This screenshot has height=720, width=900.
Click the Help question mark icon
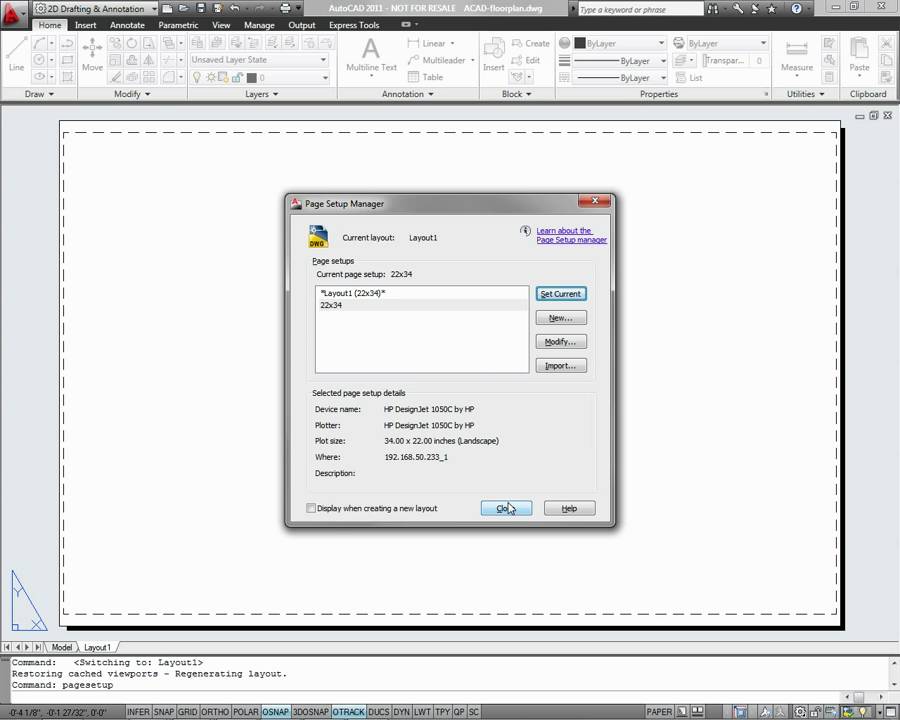point(796,9)
